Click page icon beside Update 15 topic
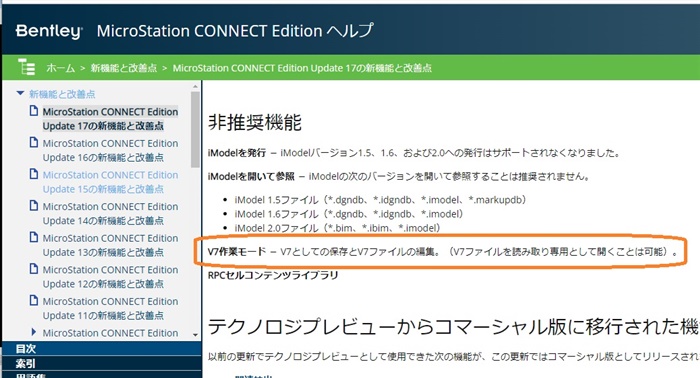This screenshot has height=378, width=700. [33, 174]
